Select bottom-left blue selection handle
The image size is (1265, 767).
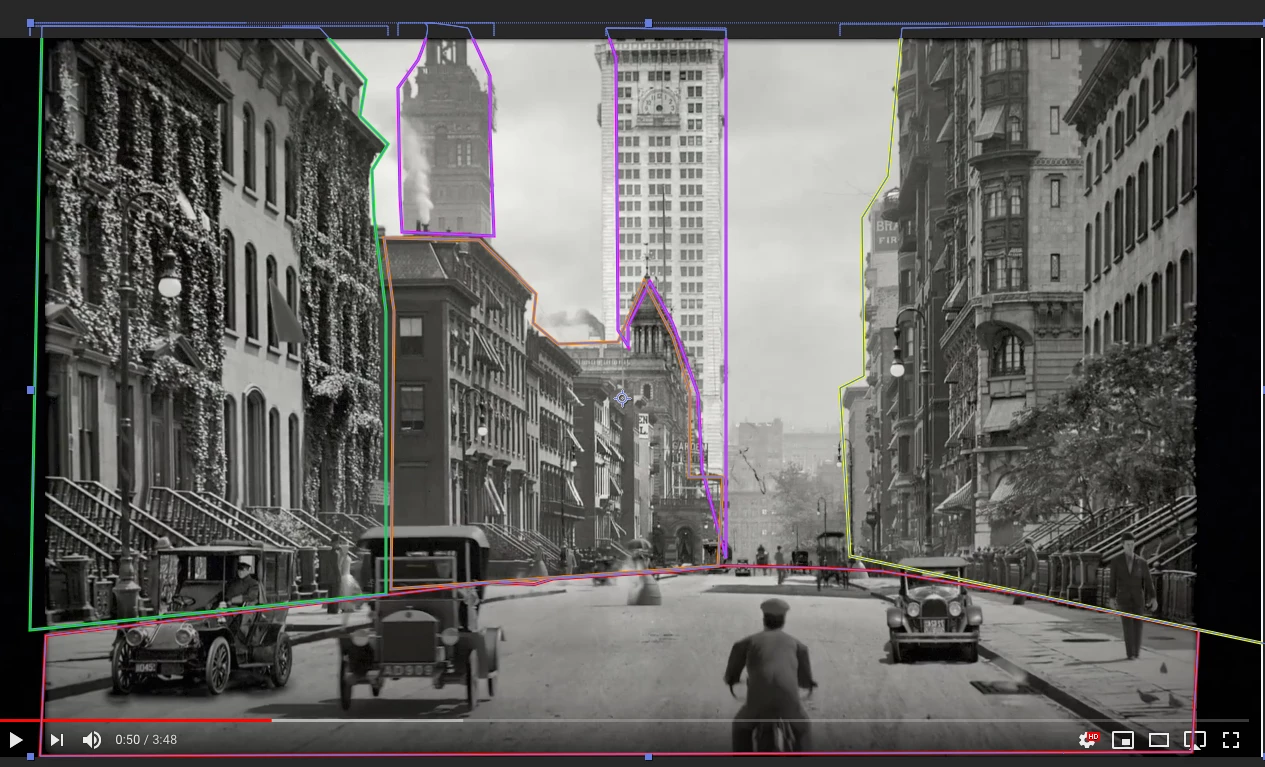point(30,757)
